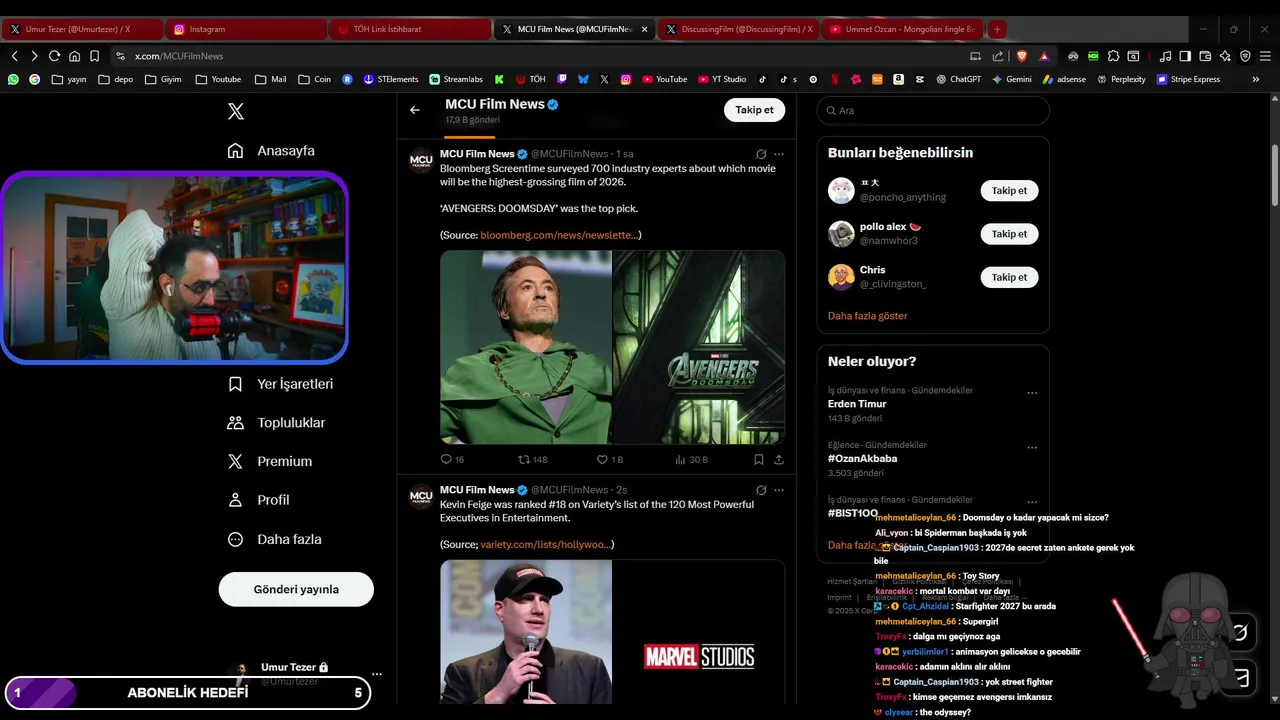
Task: Open more options on Bloomberg post
Action: click(779, 154)
